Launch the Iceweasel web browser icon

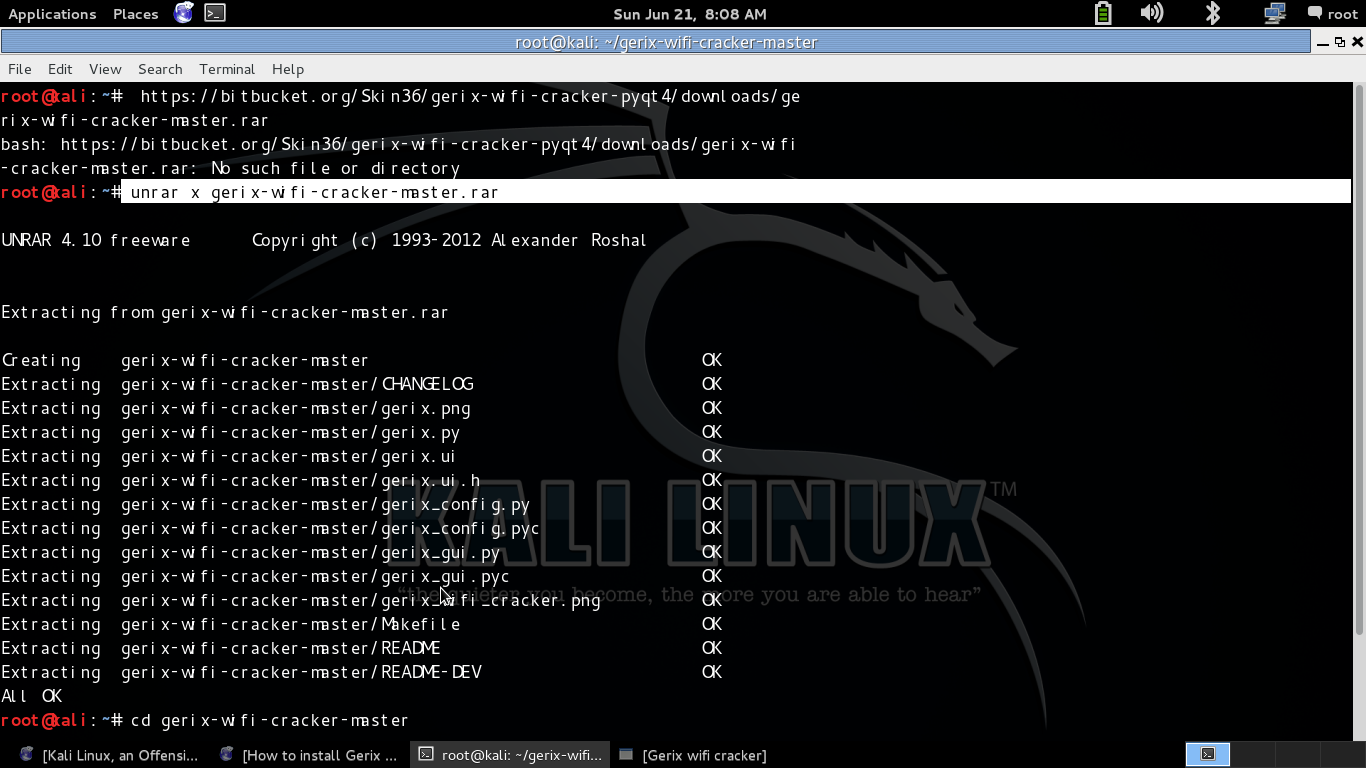tap(184, 13)
